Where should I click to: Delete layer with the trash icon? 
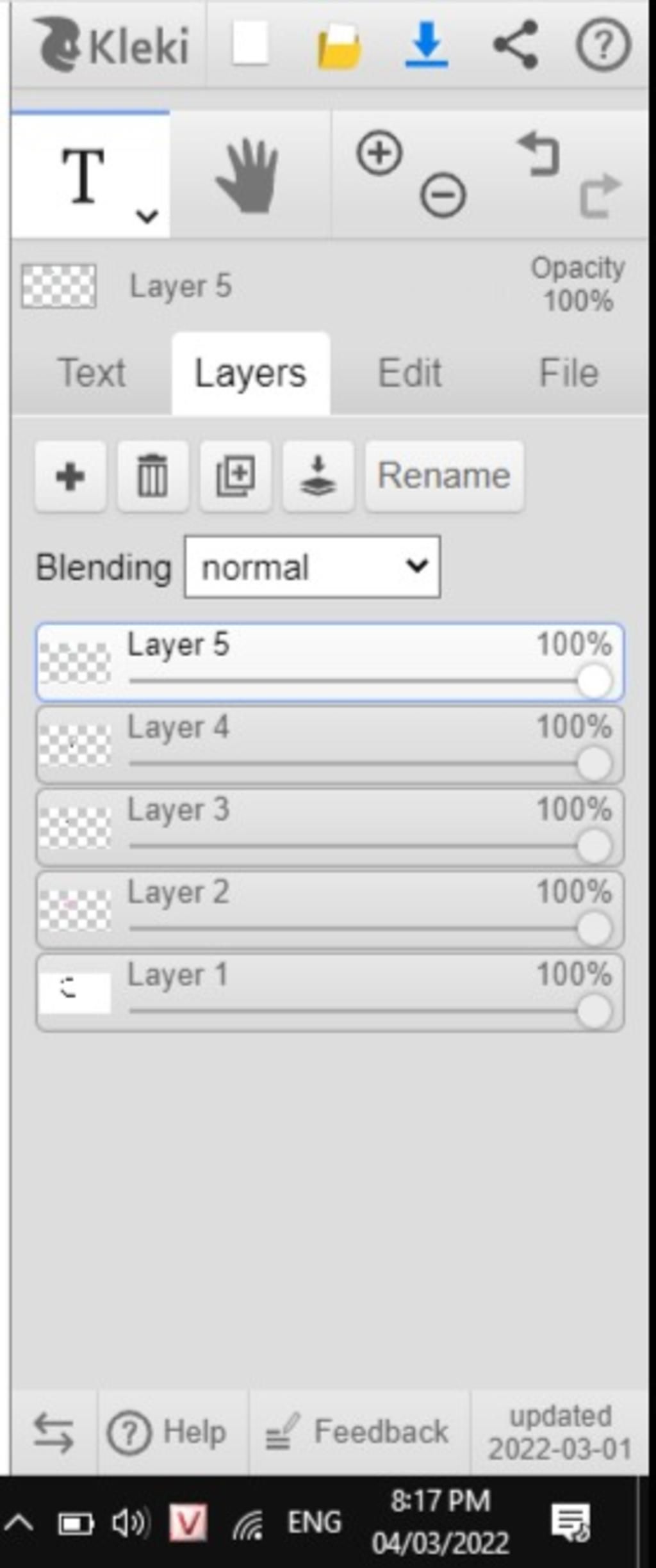pos(152,476)
